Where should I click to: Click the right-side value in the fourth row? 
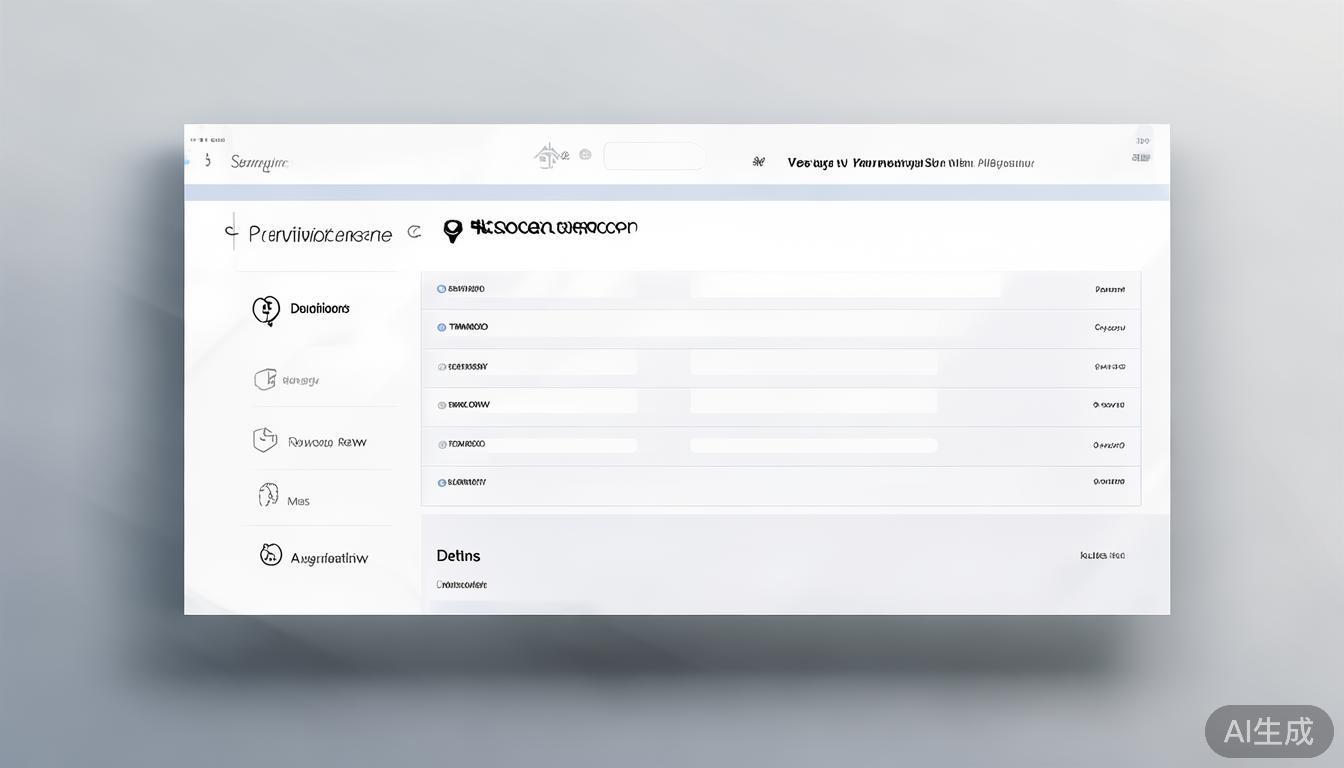1108,405
